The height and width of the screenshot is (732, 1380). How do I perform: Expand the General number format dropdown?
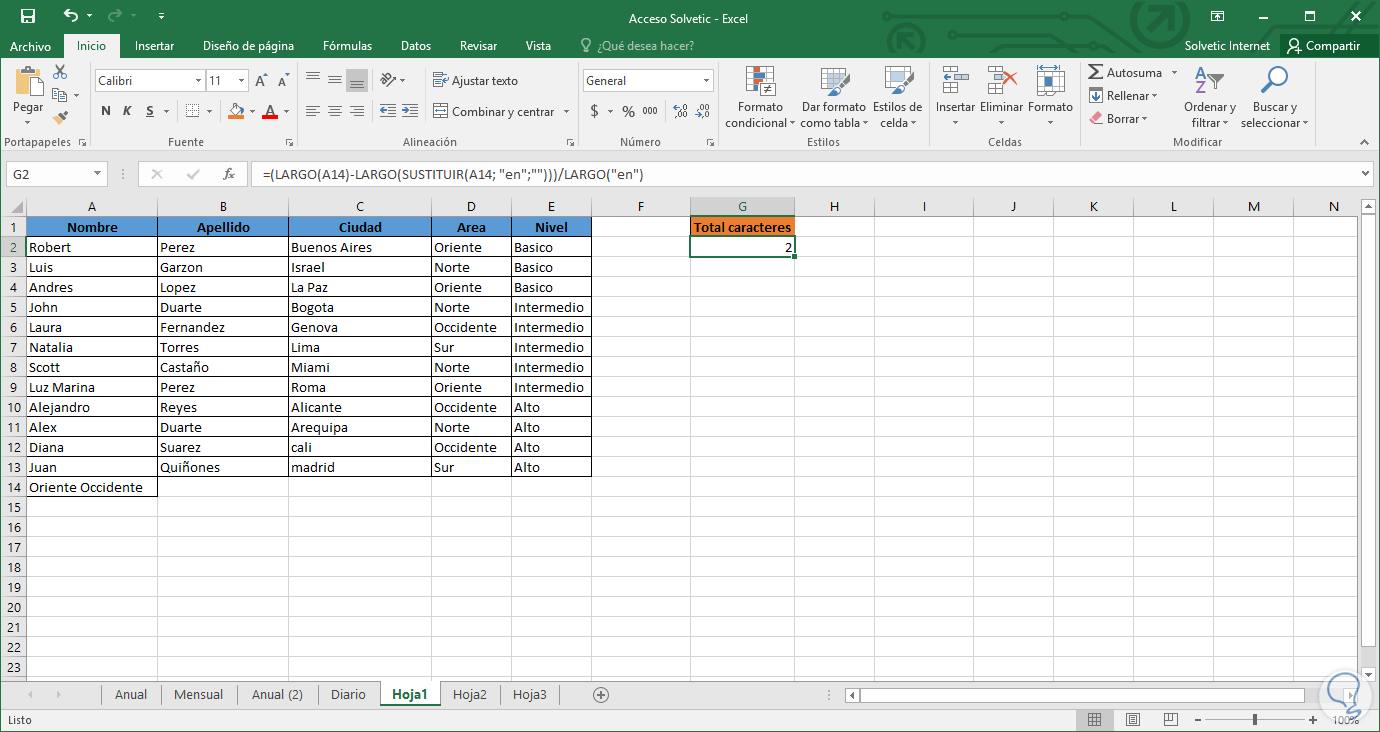click(706, 81)
